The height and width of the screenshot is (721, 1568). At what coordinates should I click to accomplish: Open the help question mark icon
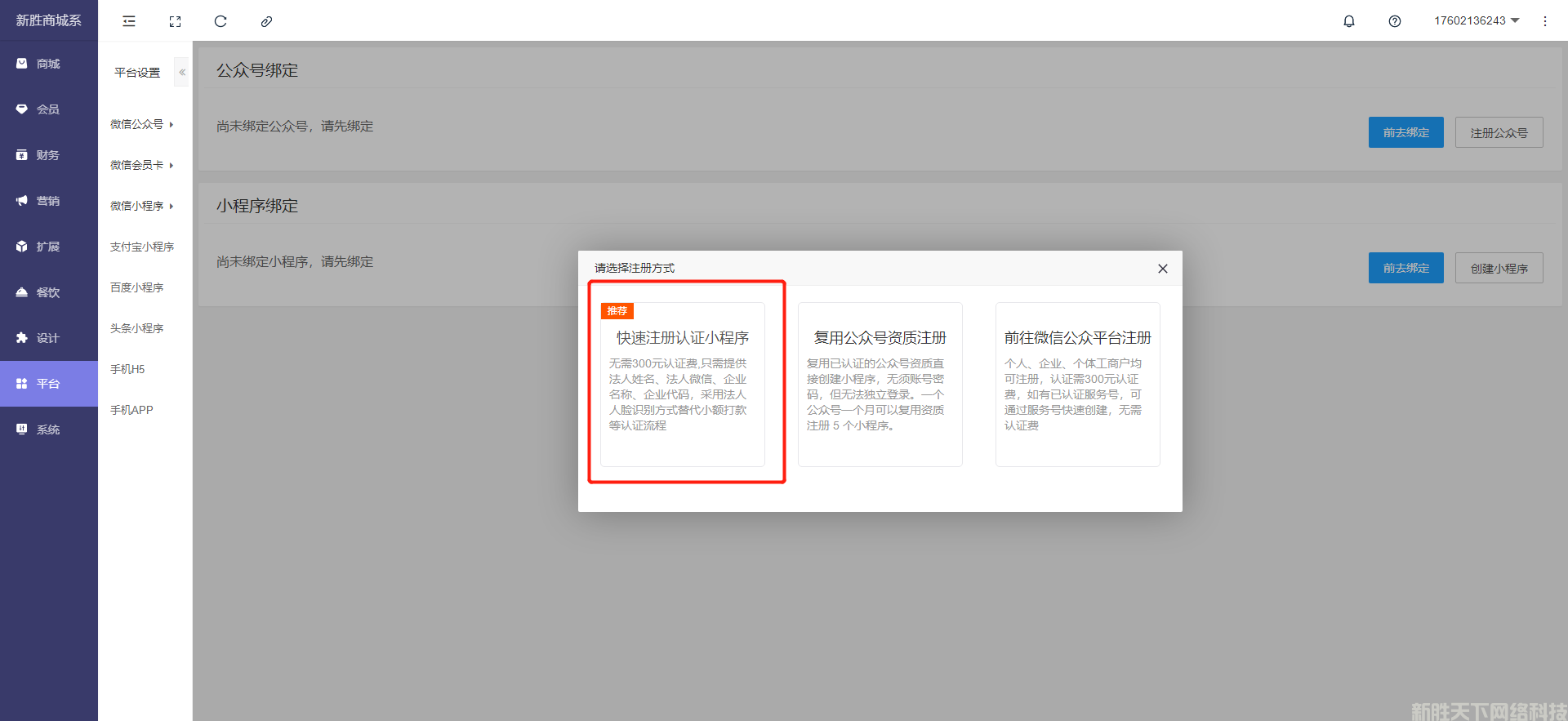(x=1395, y=21)
